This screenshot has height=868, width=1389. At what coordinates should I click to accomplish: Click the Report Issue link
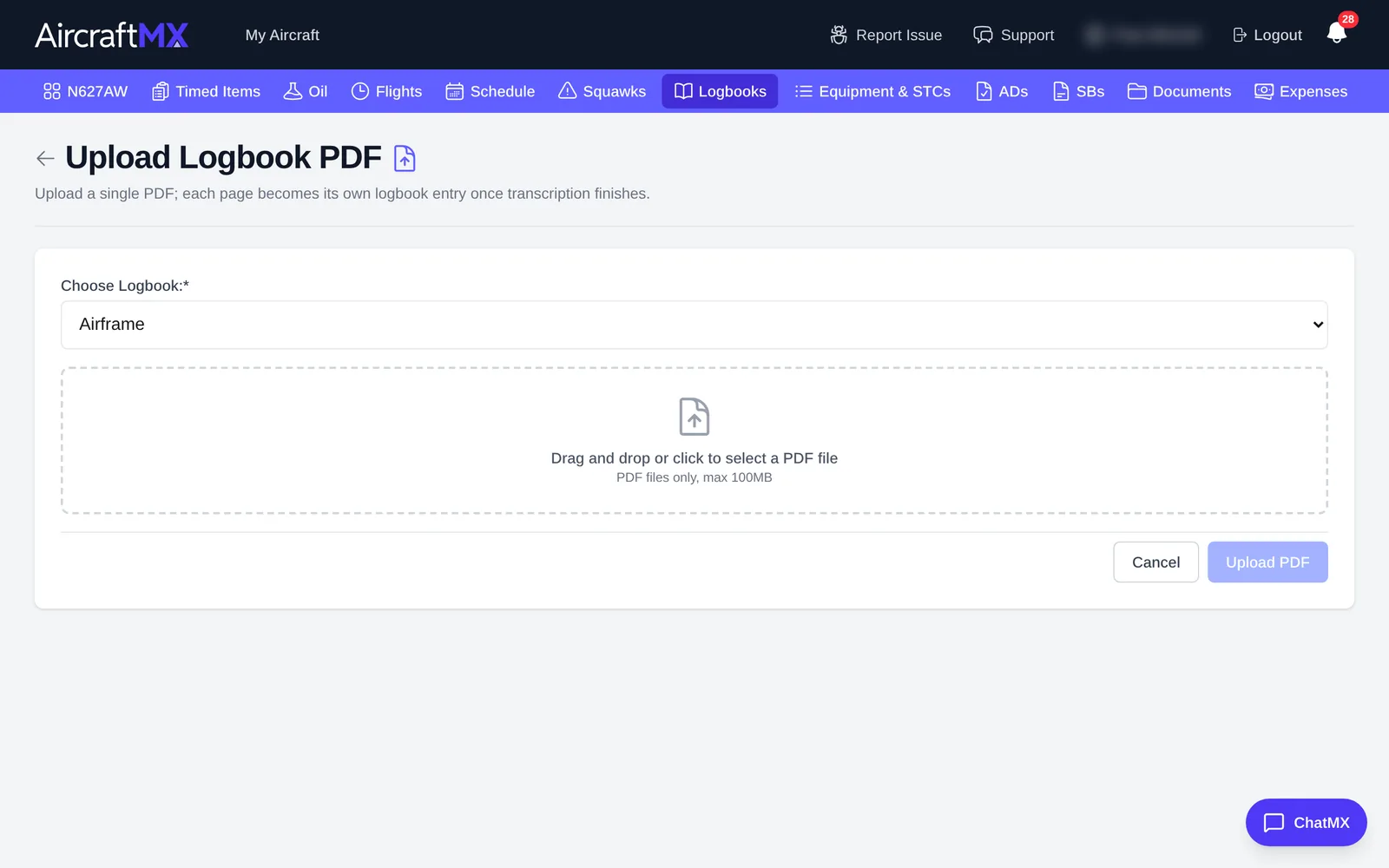click(886, 35)
